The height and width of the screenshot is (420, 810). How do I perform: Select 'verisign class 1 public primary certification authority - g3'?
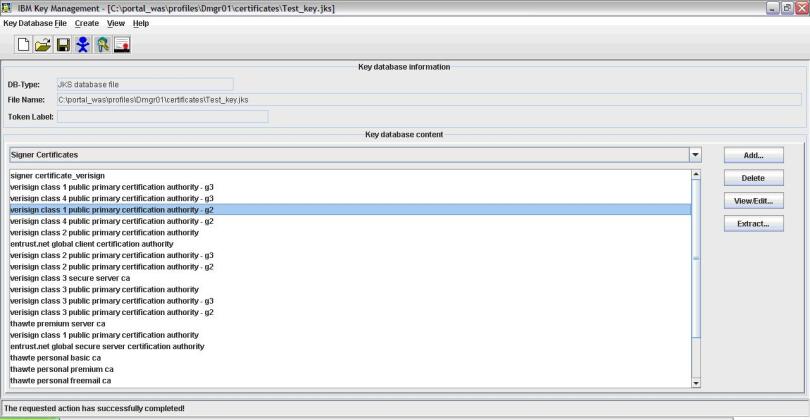(350, 187)
